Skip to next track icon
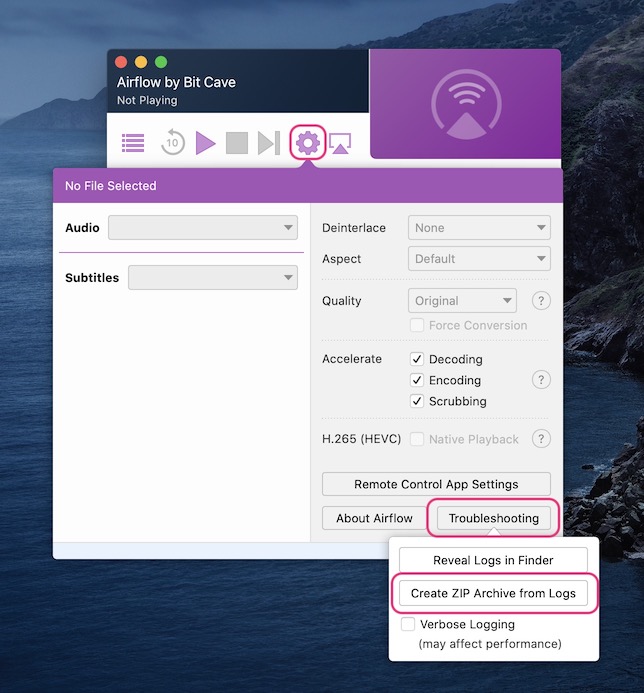644x693 pixels. pos(268,143)
